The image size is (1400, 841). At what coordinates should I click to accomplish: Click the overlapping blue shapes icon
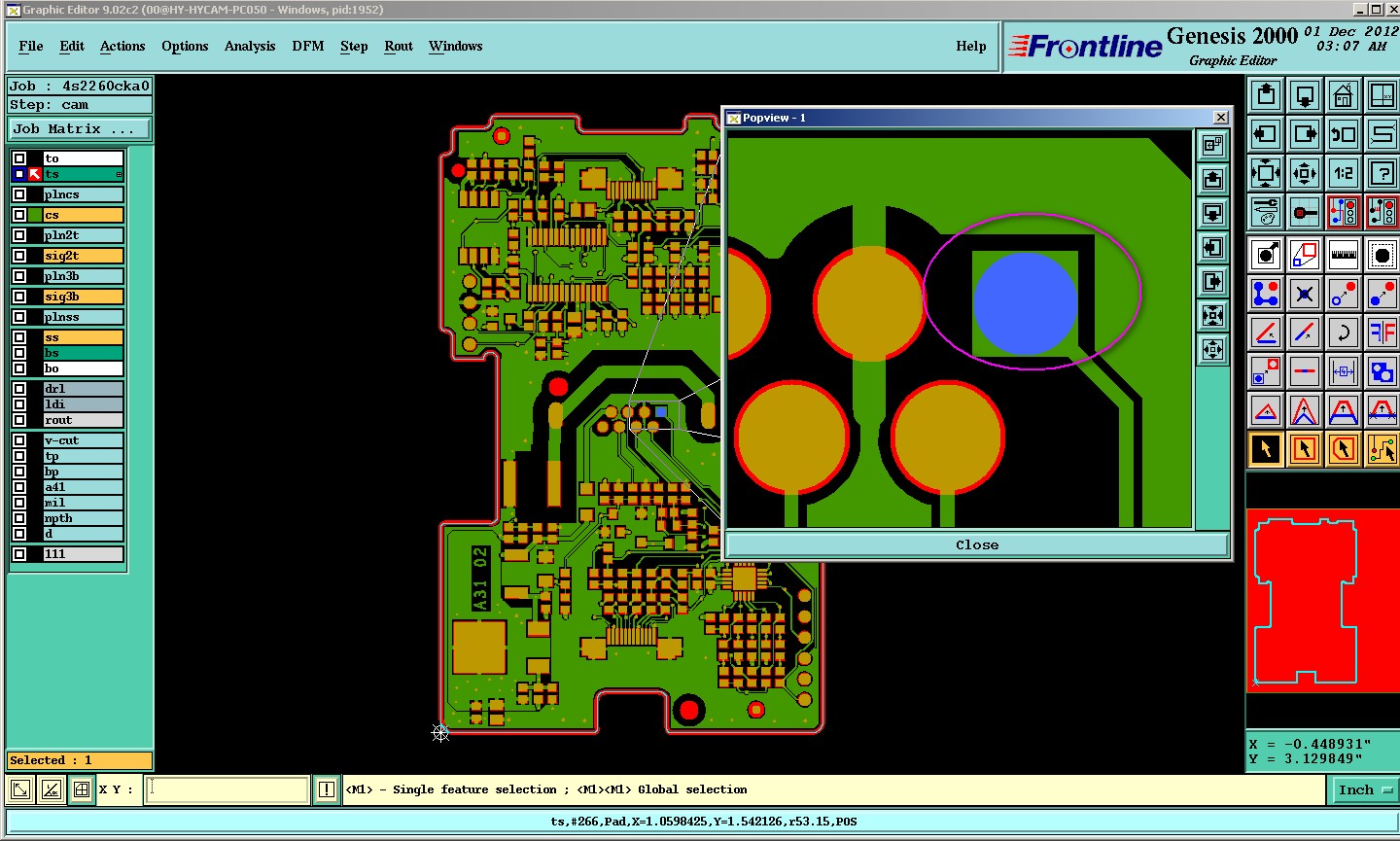click(x=1382, y=371)
